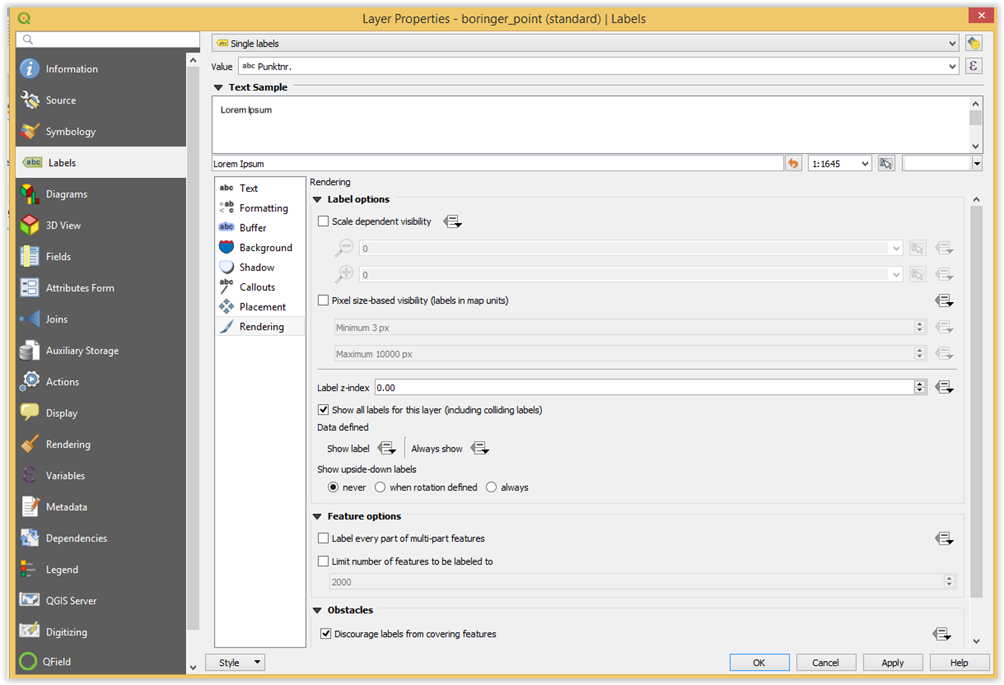
Task: Open the 1:1645 scale dropdown
Action: 839,163
